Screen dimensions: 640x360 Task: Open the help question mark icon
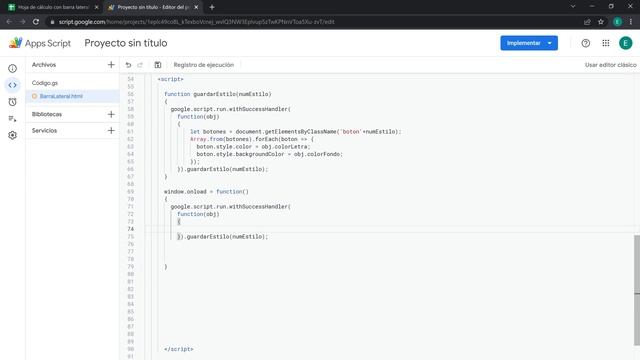click(x=586, y=43)
